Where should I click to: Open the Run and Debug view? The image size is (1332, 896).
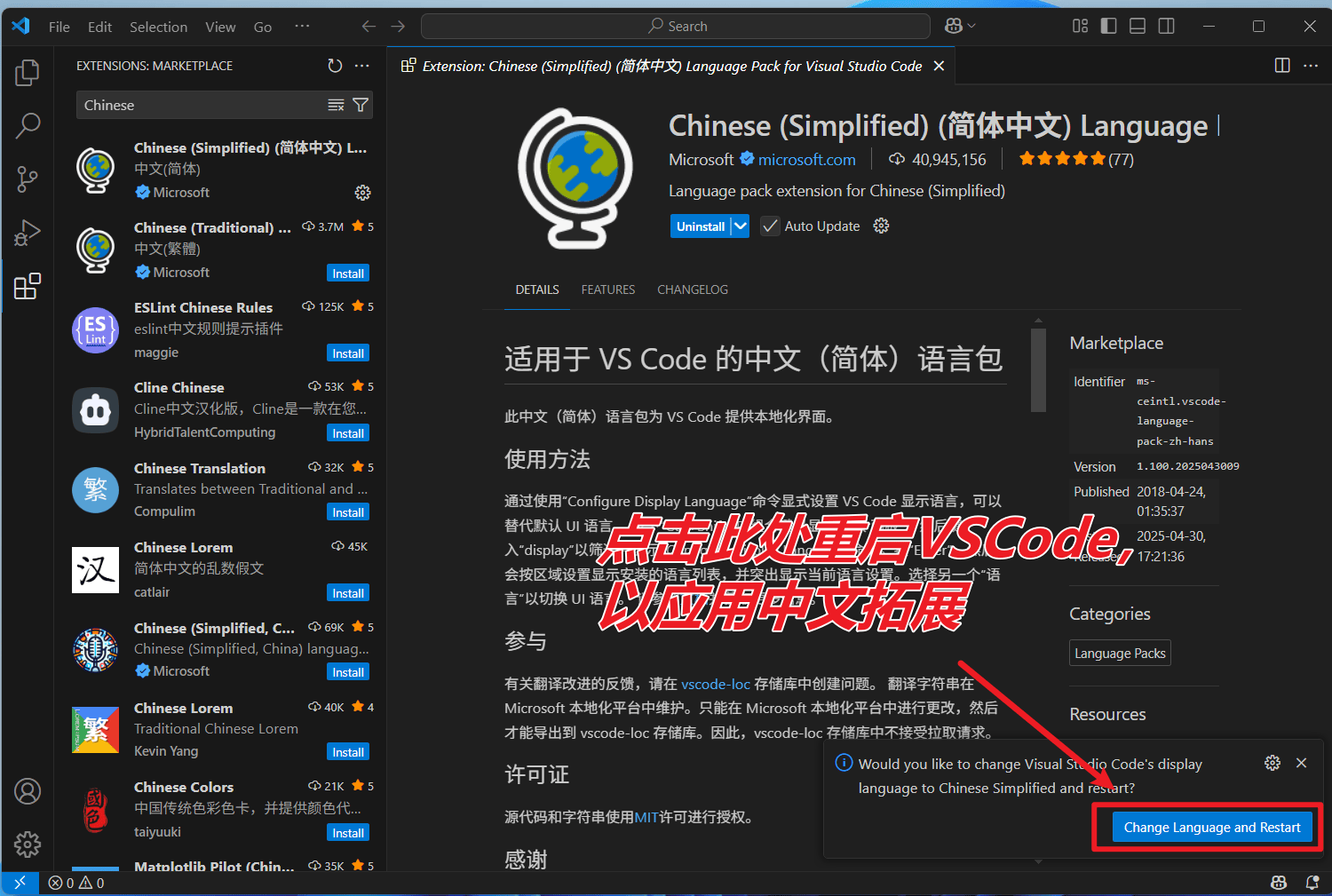(28, 233)
